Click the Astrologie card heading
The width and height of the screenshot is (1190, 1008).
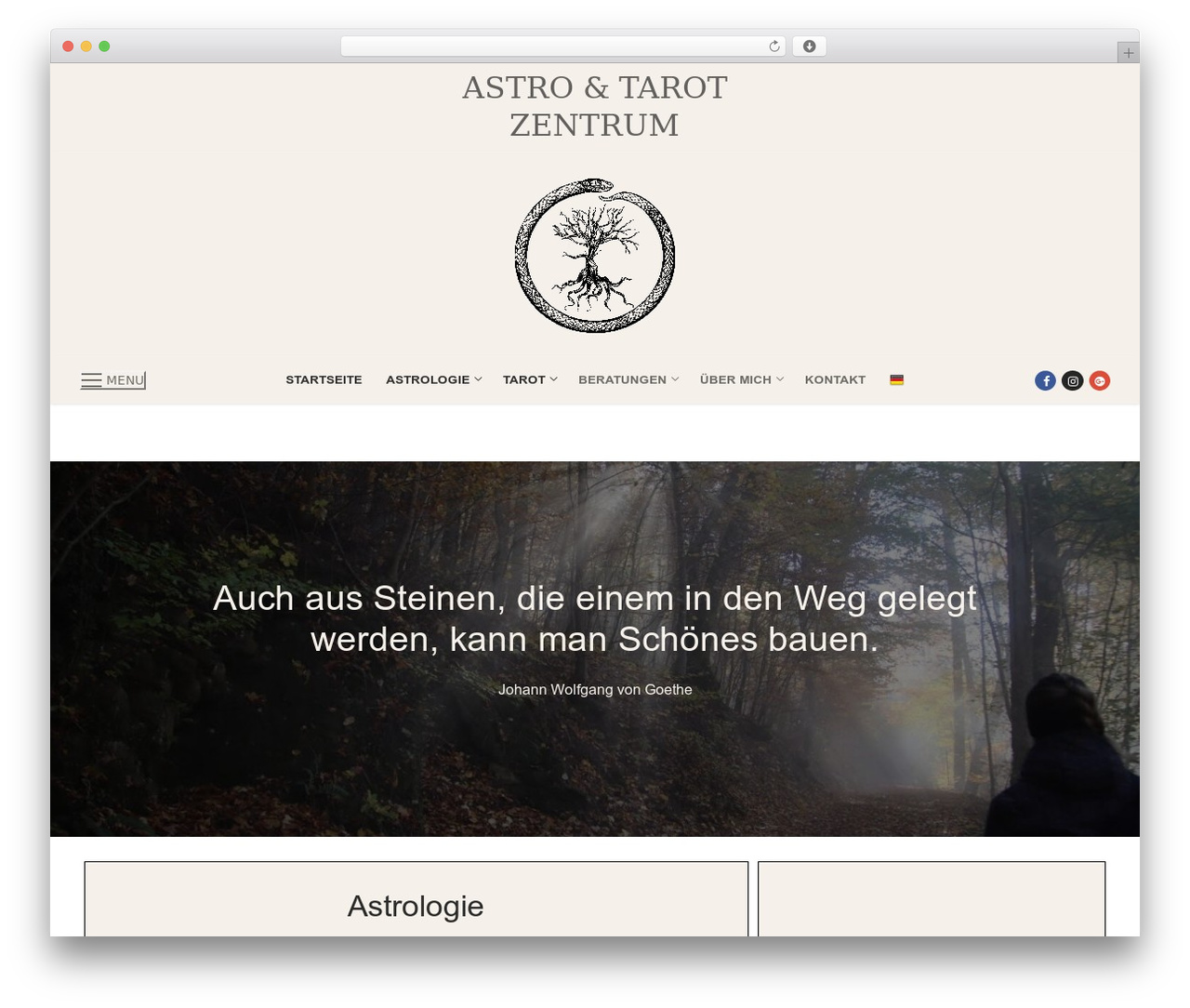click(x=416, y=906)
